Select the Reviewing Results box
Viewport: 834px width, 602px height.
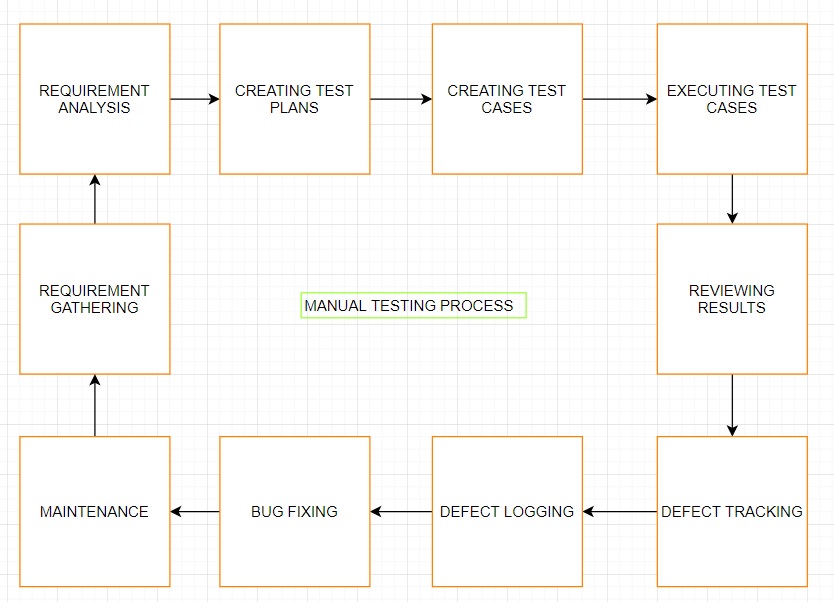click(732, 299)
